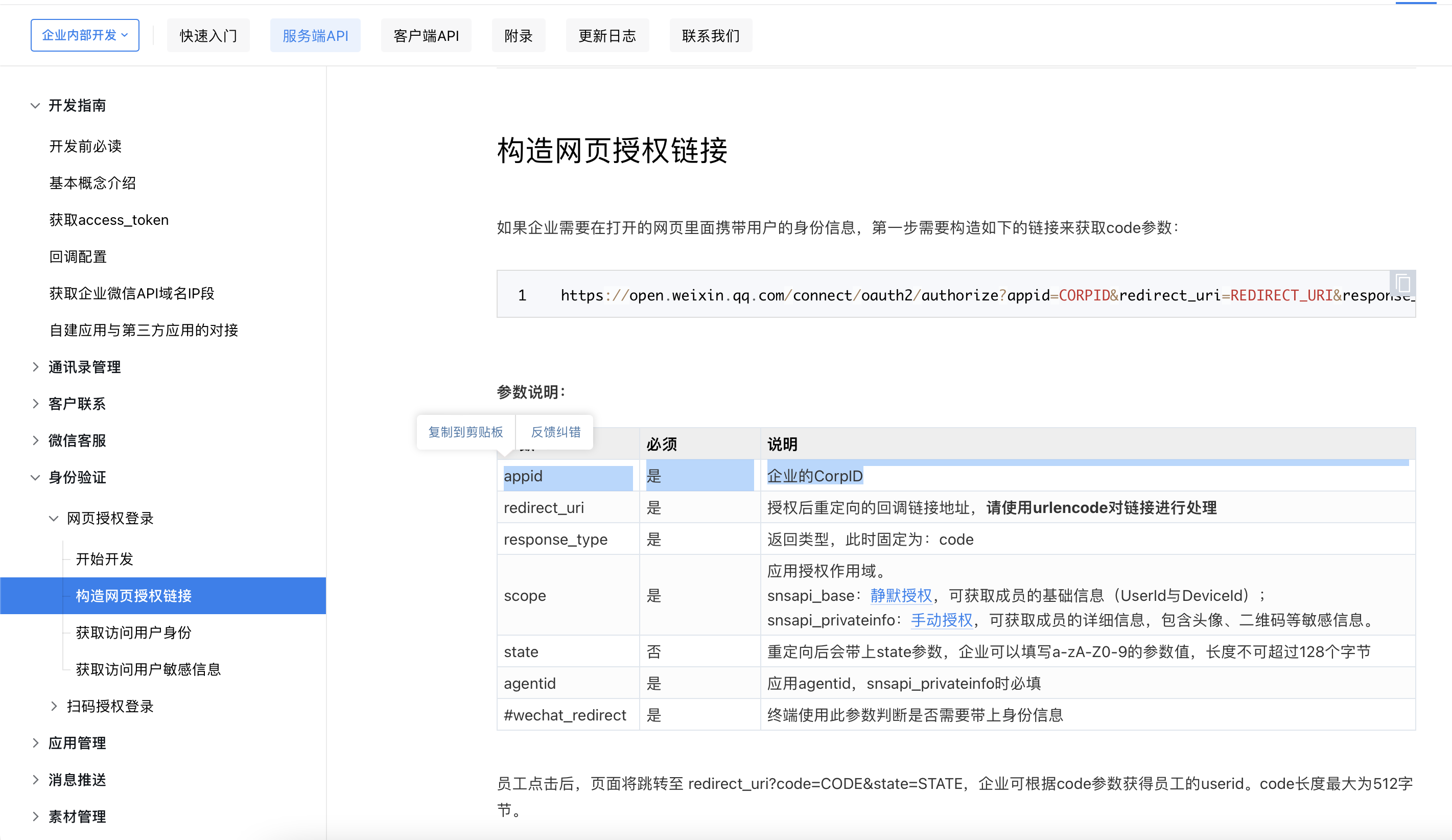Click the redirect_uri parameter cell
Screen dimensions: 1452x840
tap(568, 507)
